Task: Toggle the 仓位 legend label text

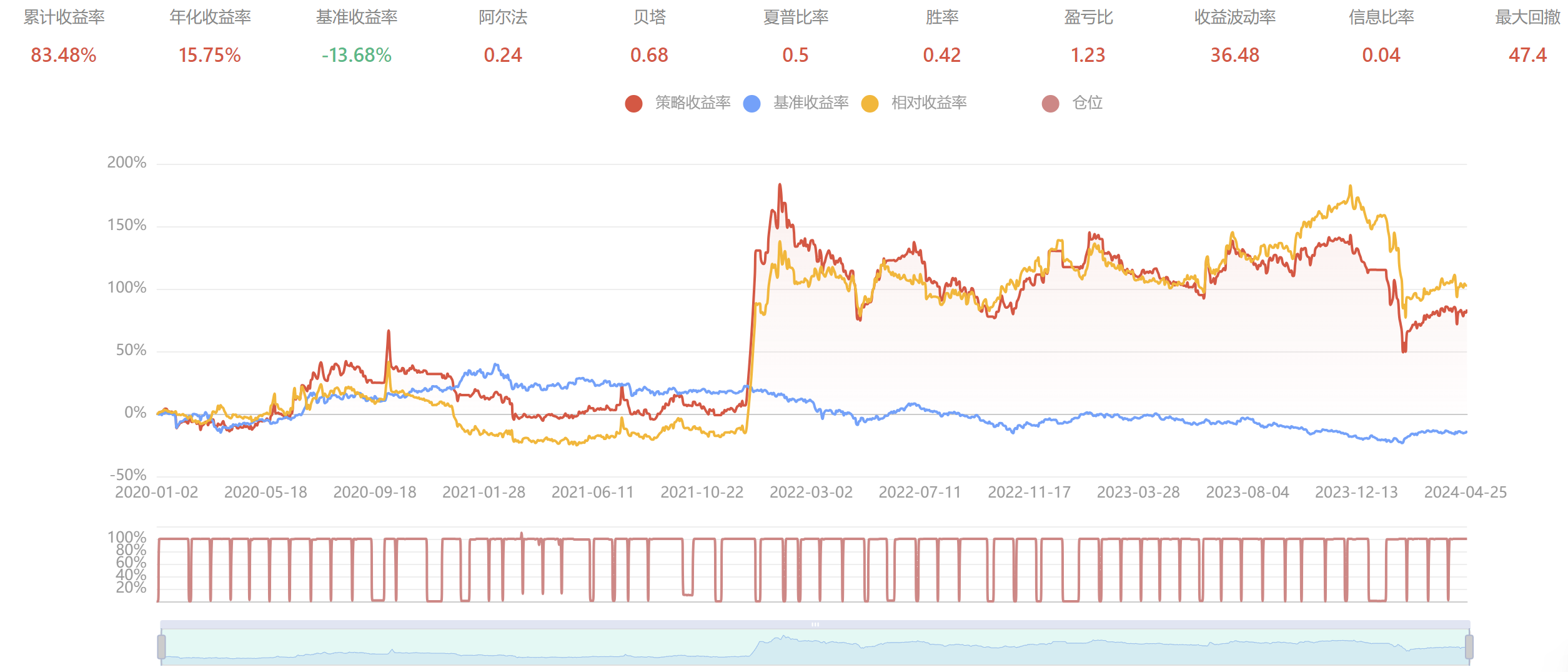Action: click(1087, 103)
